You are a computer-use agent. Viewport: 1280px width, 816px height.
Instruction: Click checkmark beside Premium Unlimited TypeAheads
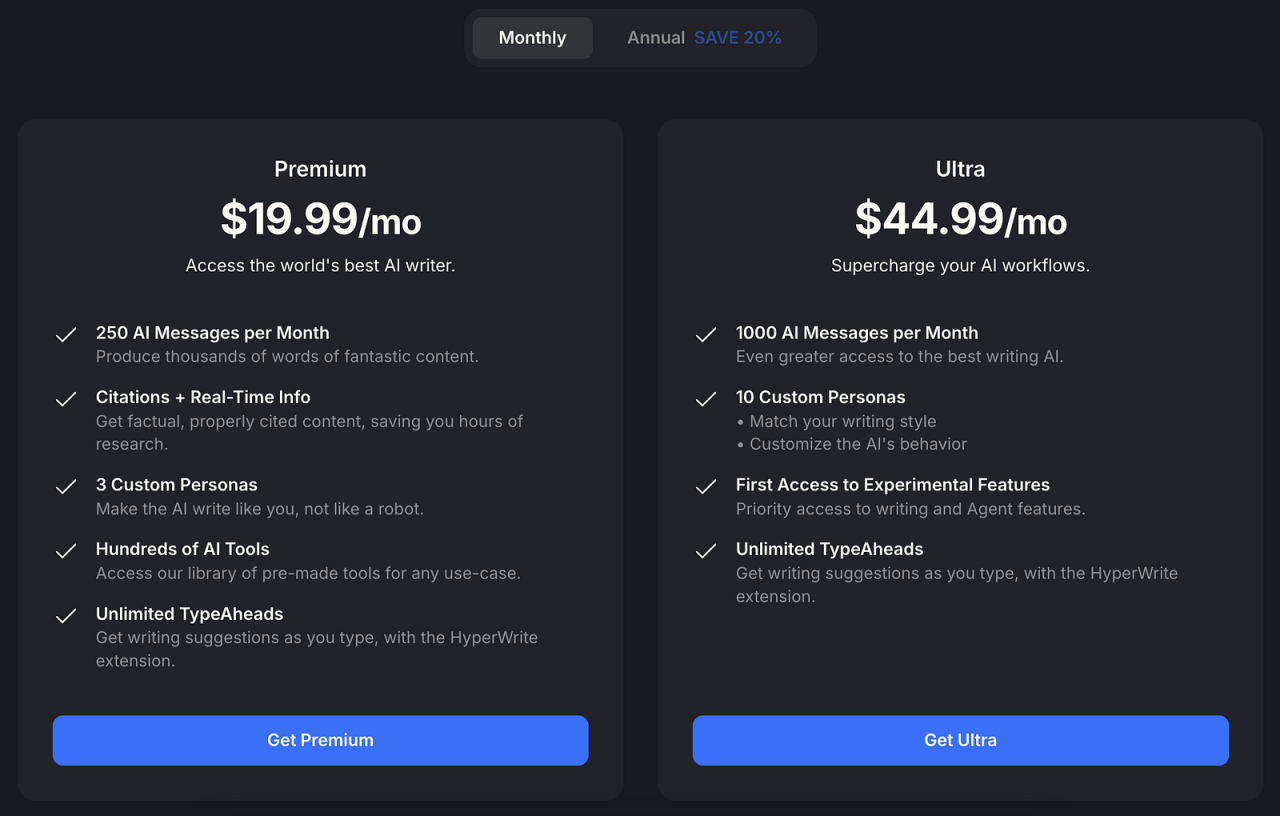tap(66, 616)
